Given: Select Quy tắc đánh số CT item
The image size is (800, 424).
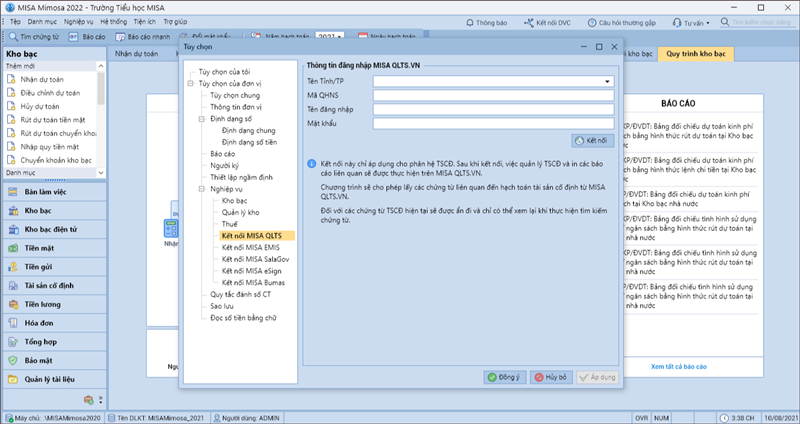Looking at the screenshot, I should pos(241,294).
